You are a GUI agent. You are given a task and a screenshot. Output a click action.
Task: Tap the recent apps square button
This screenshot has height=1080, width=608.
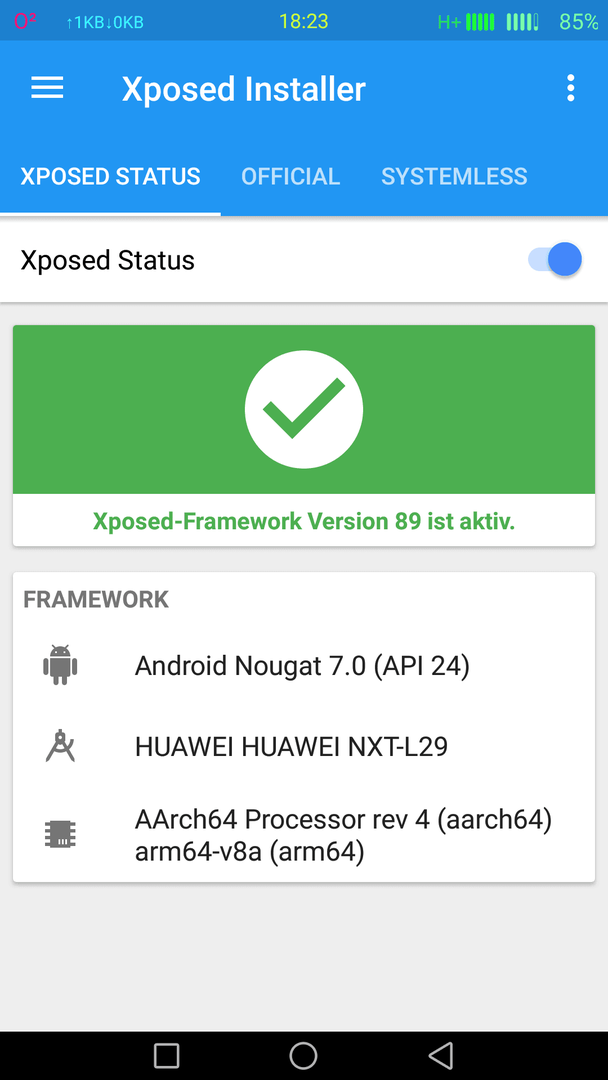166,1055
